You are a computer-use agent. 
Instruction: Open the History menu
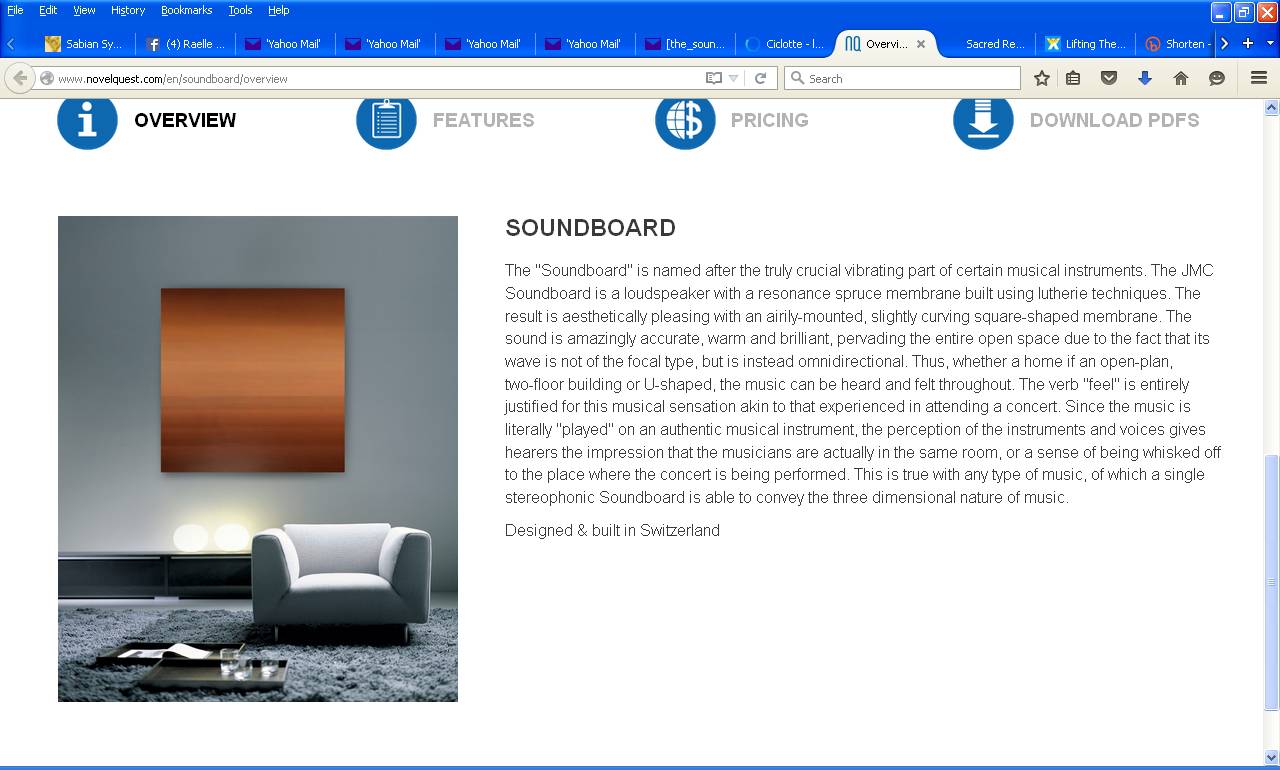pos(128,10)
